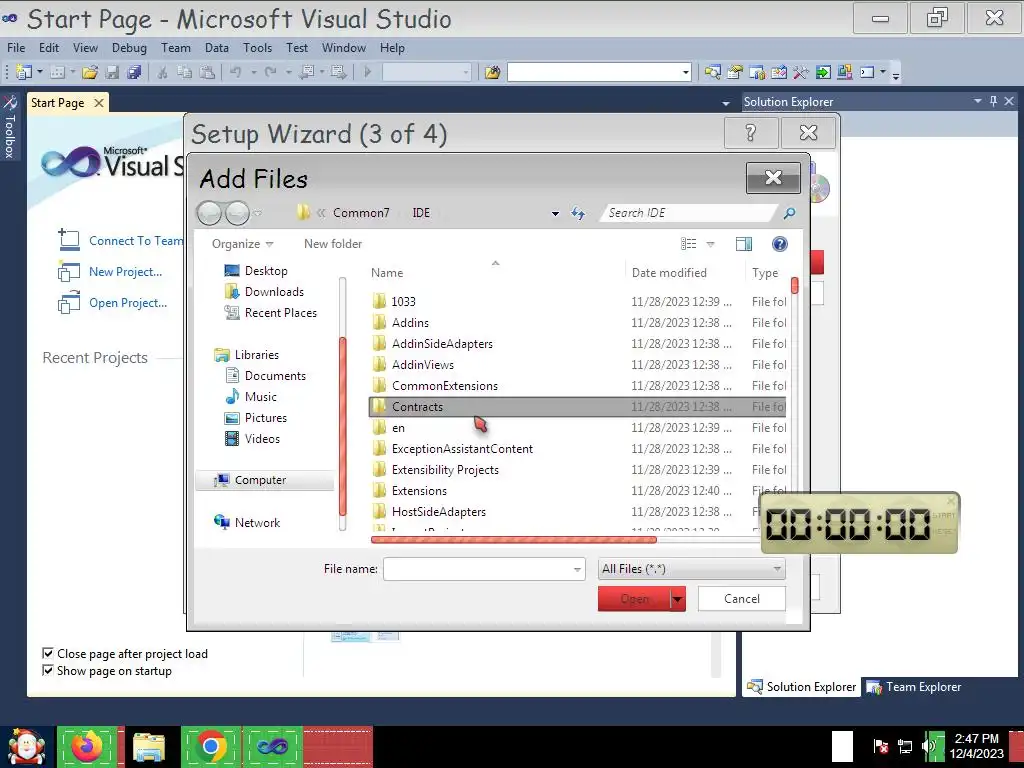Expand the address bar path dropdown
This screenshot has width=1024, height=768.
click(x=555, y=214)
